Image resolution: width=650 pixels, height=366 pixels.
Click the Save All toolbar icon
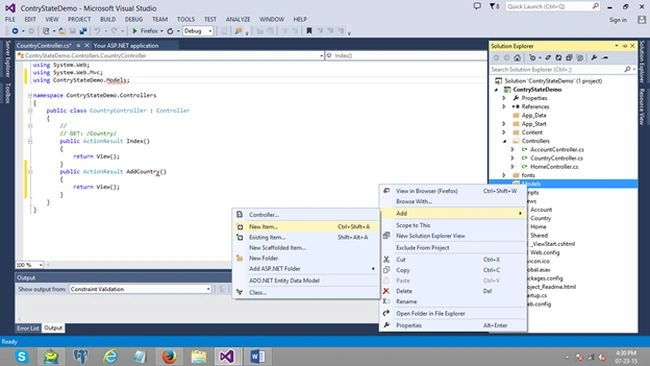click(83, 31)
